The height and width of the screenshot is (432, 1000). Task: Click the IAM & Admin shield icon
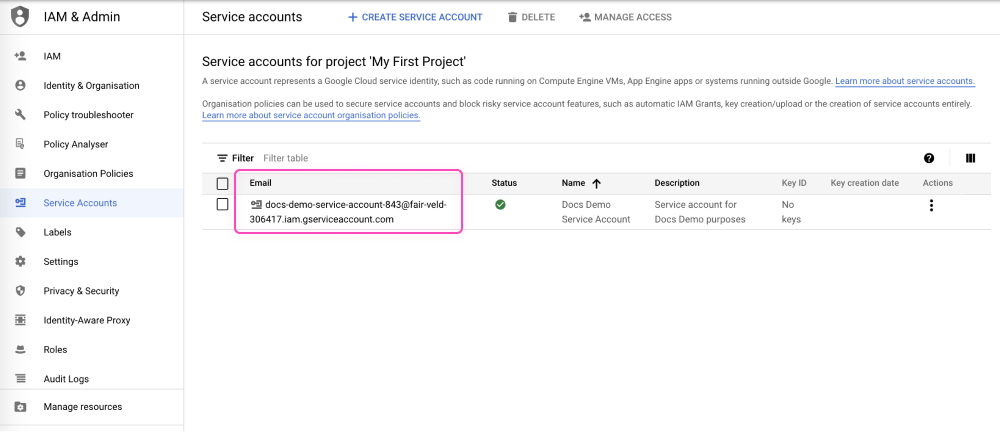[x=20, y=17]
